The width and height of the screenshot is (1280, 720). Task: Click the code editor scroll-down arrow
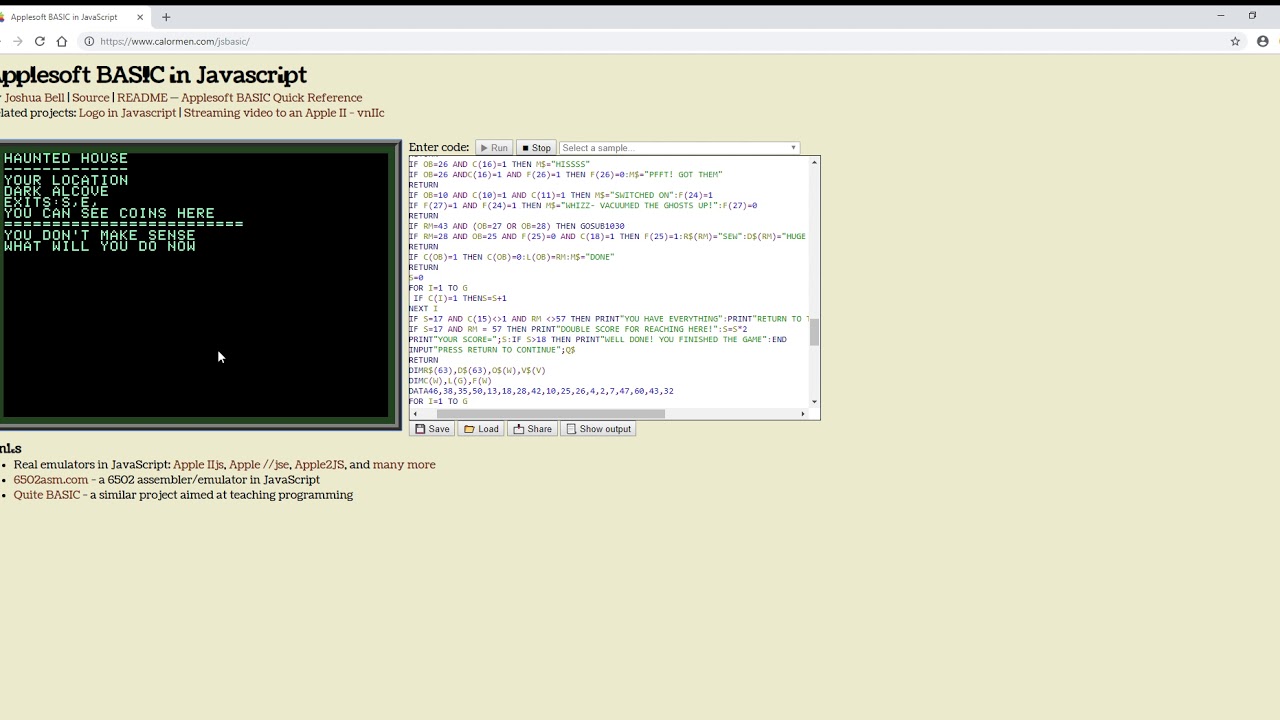814,402
